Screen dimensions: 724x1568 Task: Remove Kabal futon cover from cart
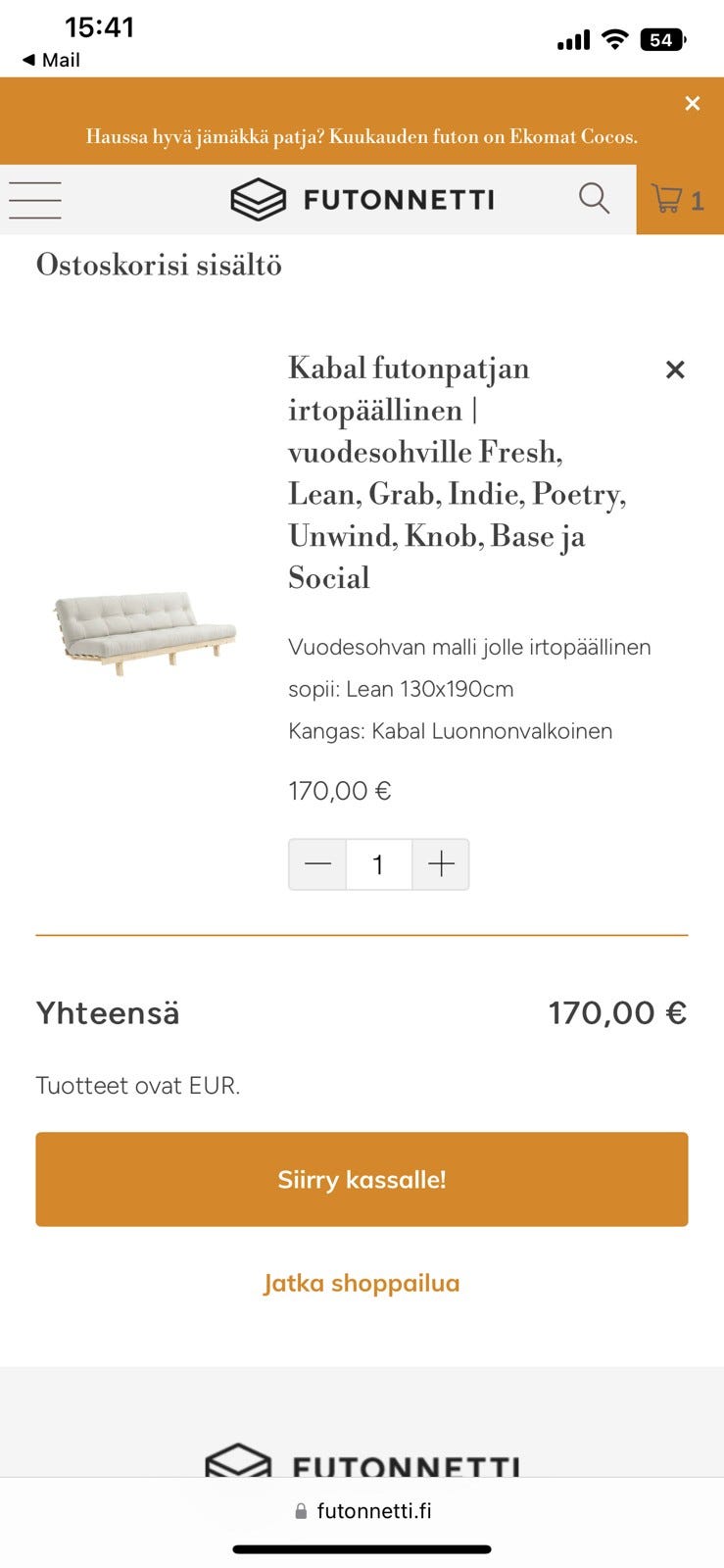(x=675, y=370)
